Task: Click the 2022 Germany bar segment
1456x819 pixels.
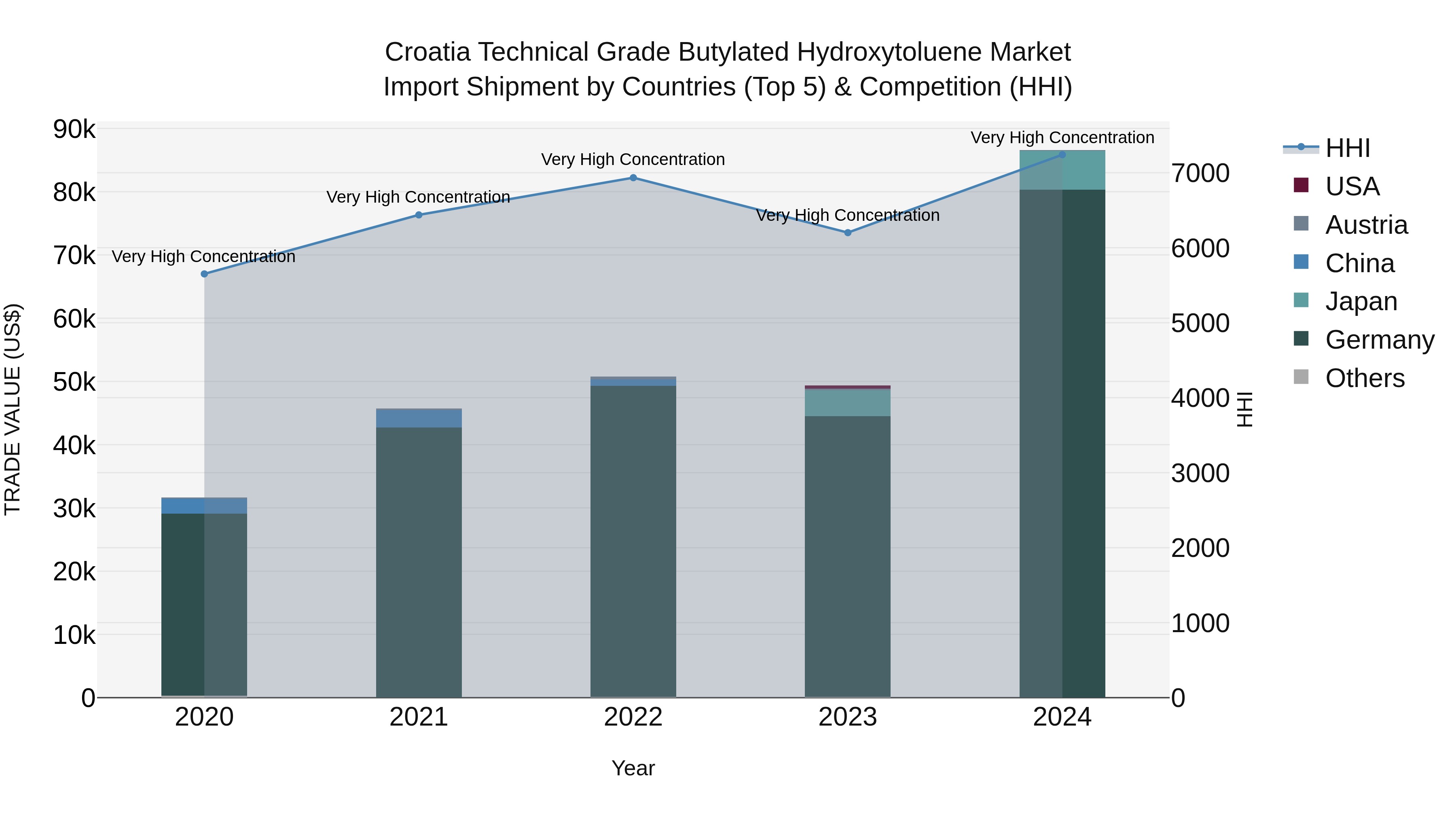Action: 634,542
